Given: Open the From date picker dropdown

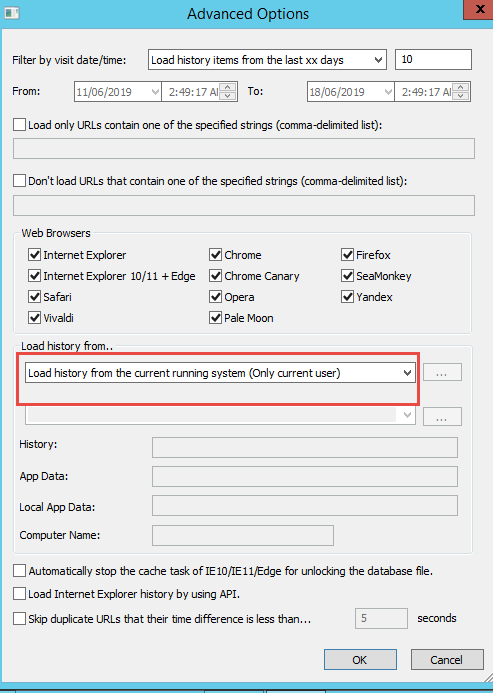Looking at the screenshot, I should coord(155,92).
